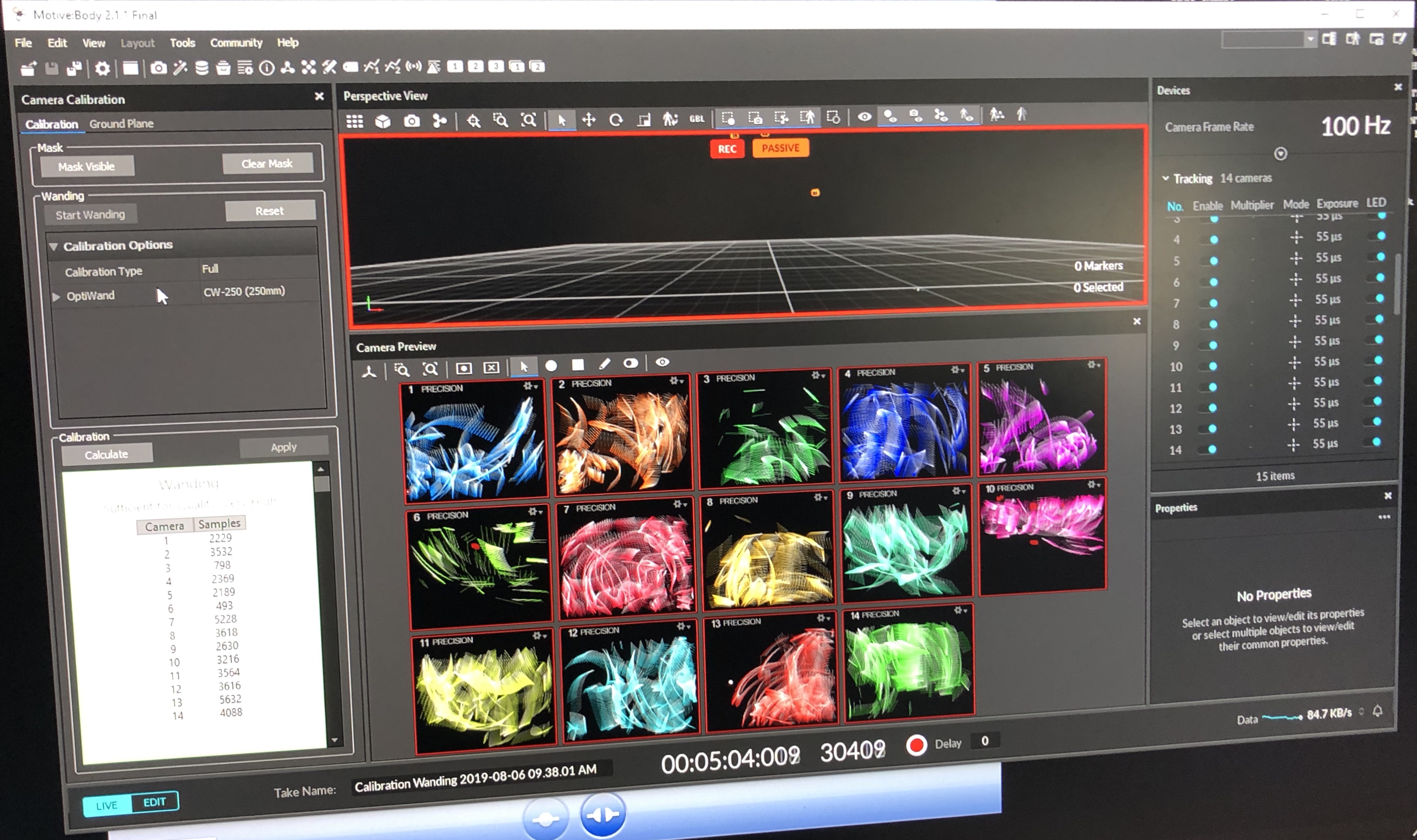Click the Apply calibration button
This screenshot has width=1417, height=840.
284,447
